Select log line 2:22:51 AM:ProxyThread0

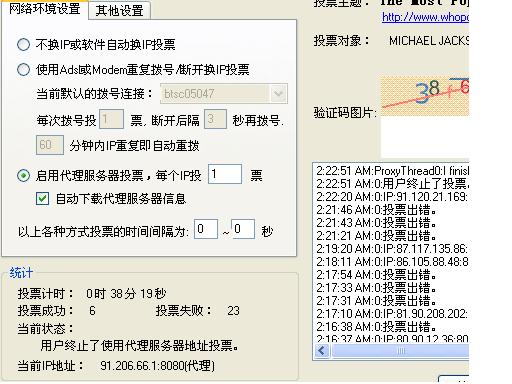click(x=392, y=171)
